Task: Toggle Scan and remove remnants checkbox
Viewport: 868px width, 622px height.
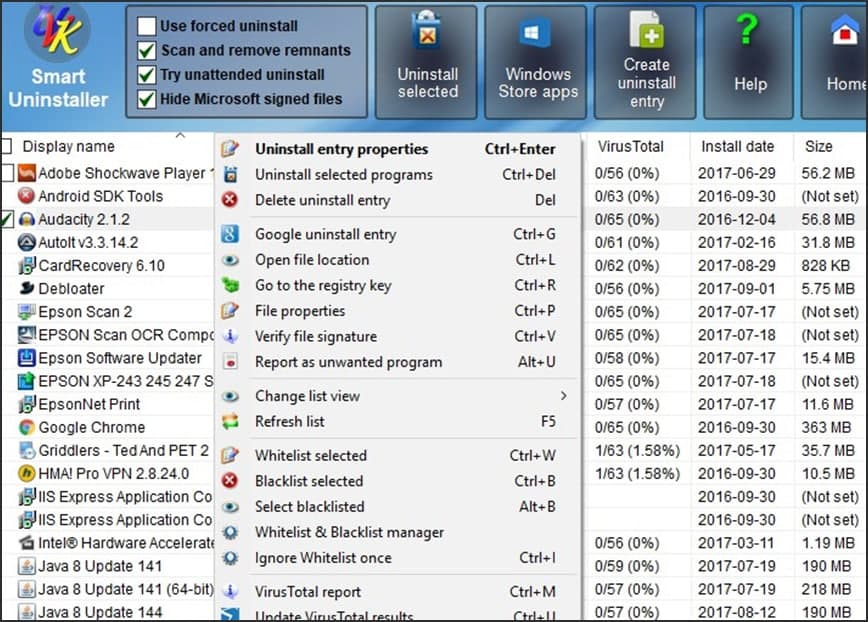Action: [147, 50]
